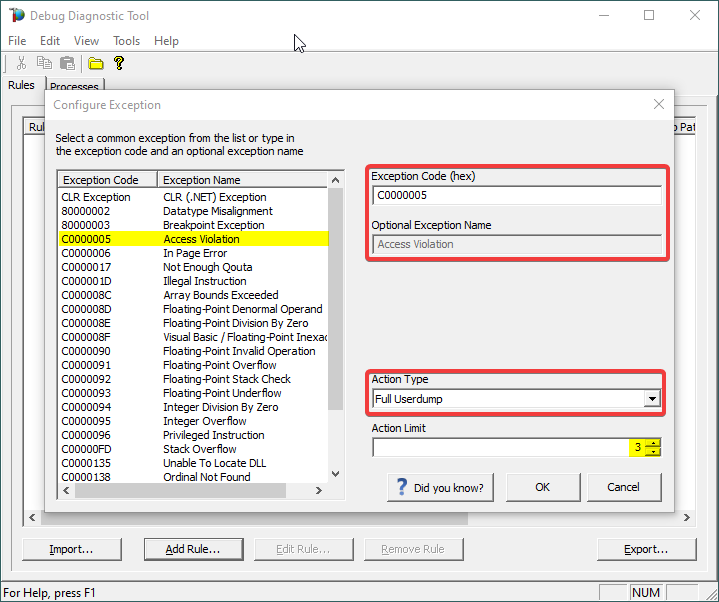Click the Paste clipboard toolbar icon
This screenshot has height=602, width=719.
pyautogui.click(x=67, y=64)
